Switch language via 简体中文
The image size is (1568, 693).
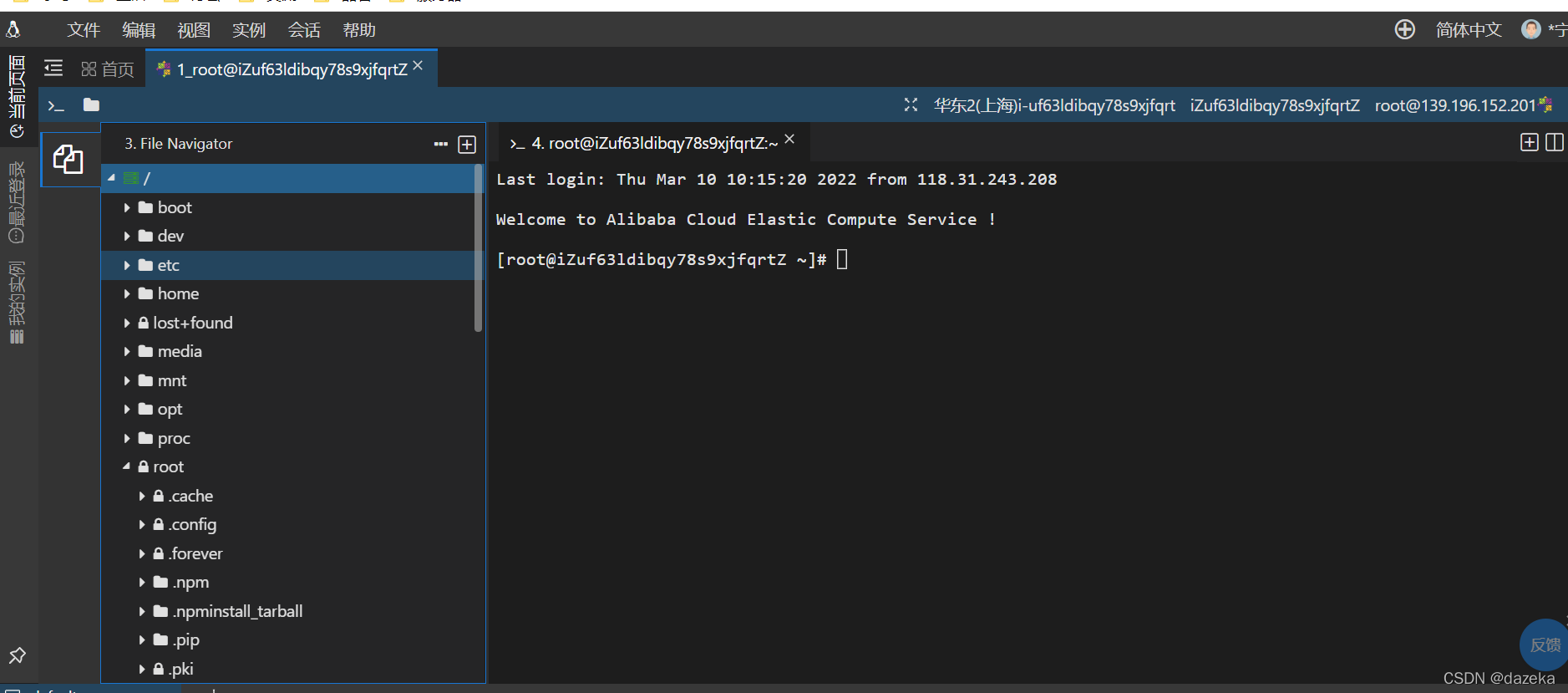[x=1469, y=30]
